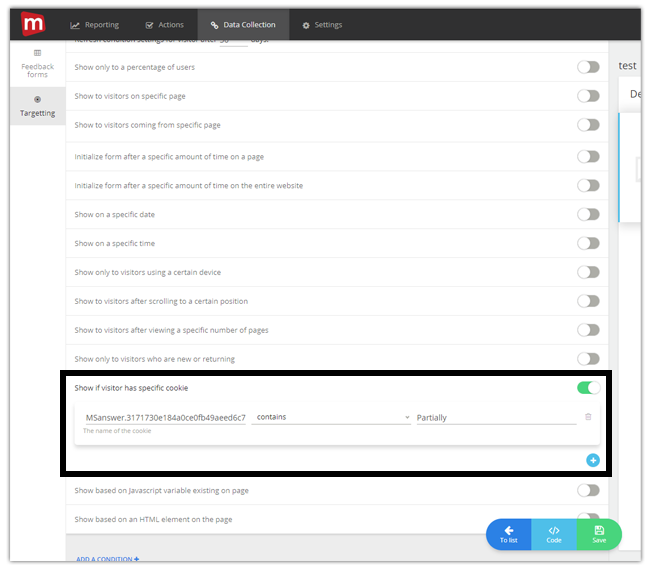650x574 pixels.
Task: Click the Add a condition link
Action: pos(107,559)
